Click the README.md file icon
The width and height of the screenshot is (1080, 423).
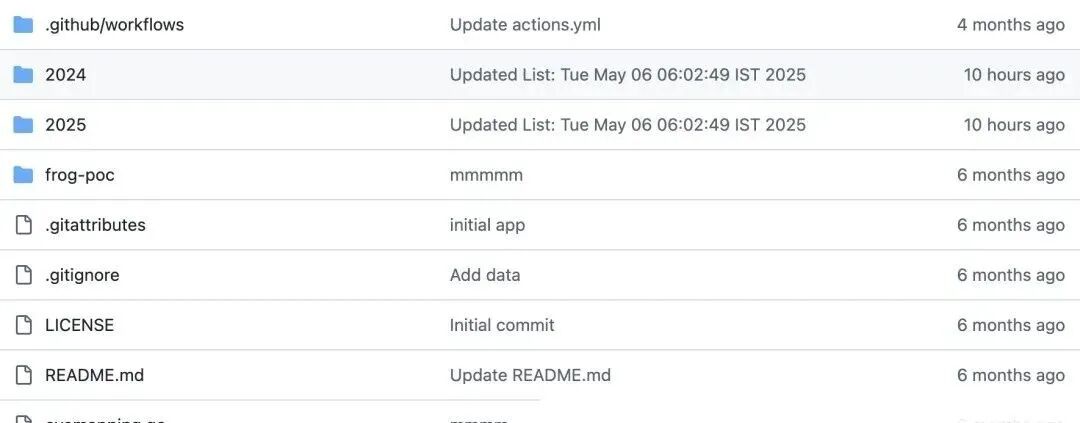click(x=23, y=375)
